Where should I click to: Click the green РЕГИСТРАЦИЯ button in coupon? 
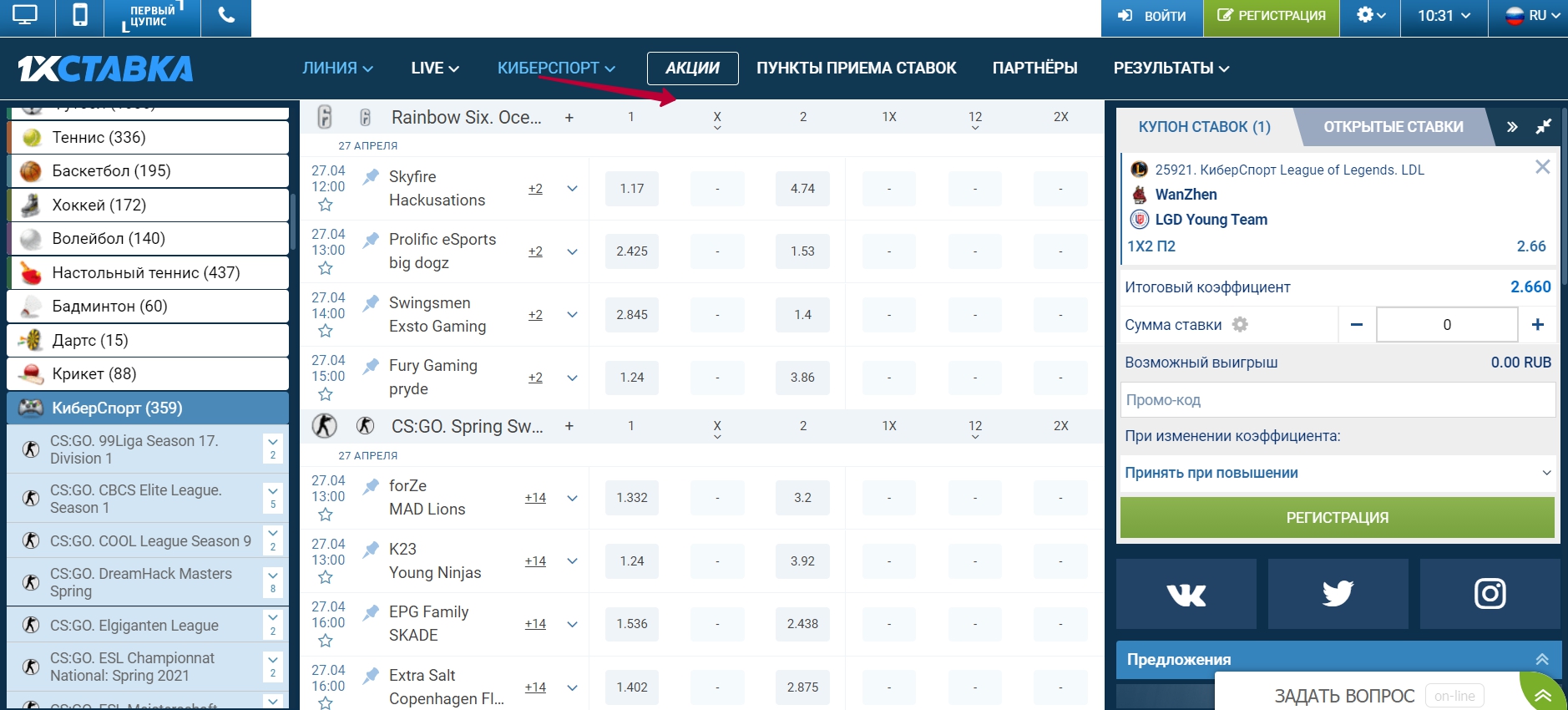point(1337,518)
